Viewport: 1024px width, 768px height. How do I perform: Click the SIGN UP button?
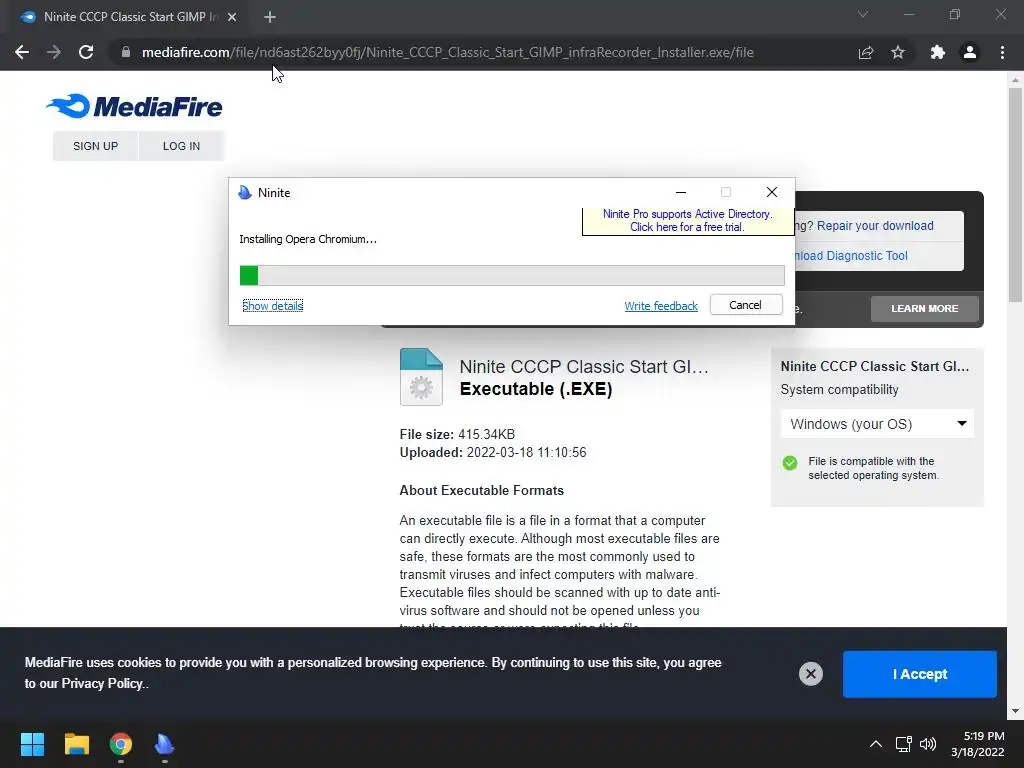tap(95, 146)
